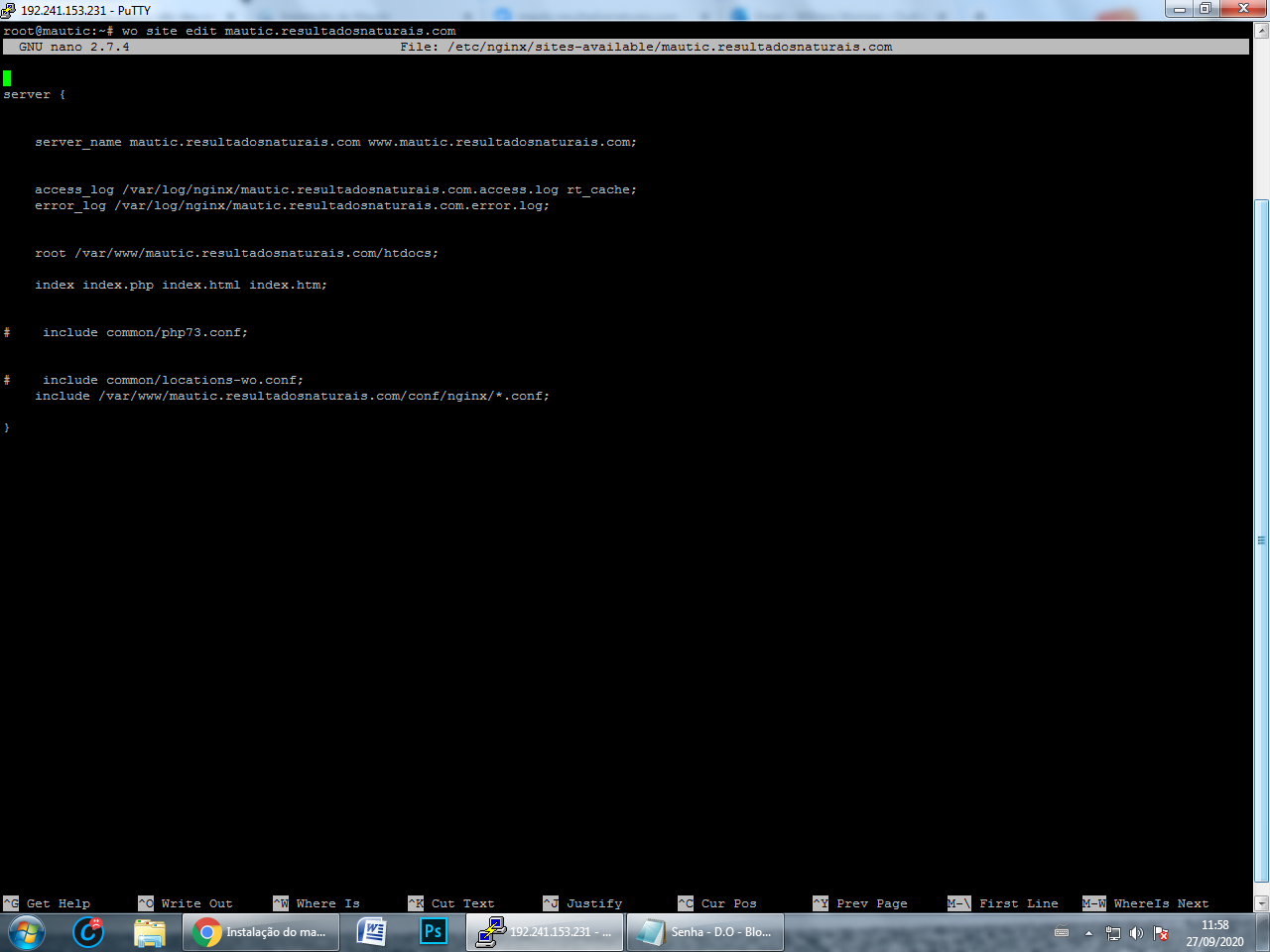Click the PuTTY icon in the title bar

[9, 10]
